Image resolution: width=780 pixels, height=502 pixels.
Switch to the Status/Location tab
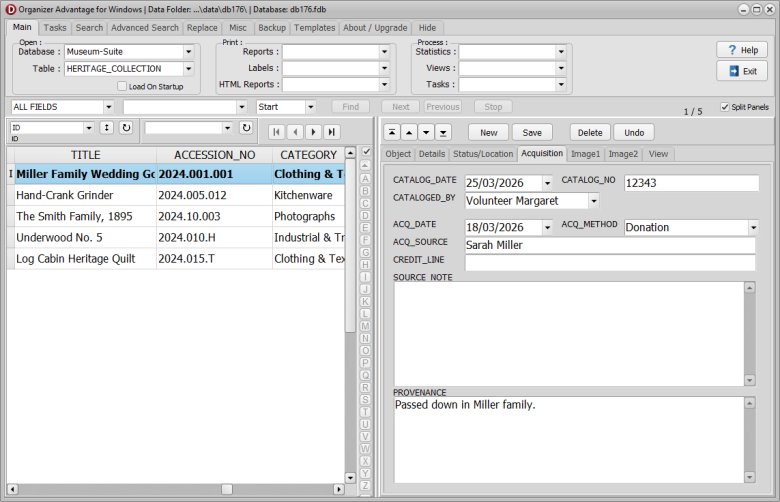click(482, 154)
